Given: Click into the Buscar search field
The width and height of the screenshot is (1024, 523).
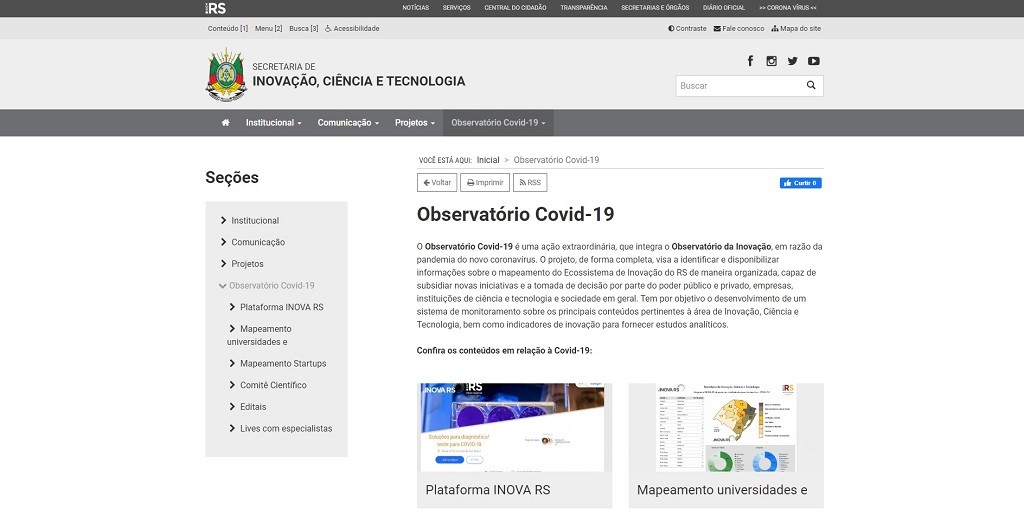Looking at the screenshot, I should tap(738, 86).
